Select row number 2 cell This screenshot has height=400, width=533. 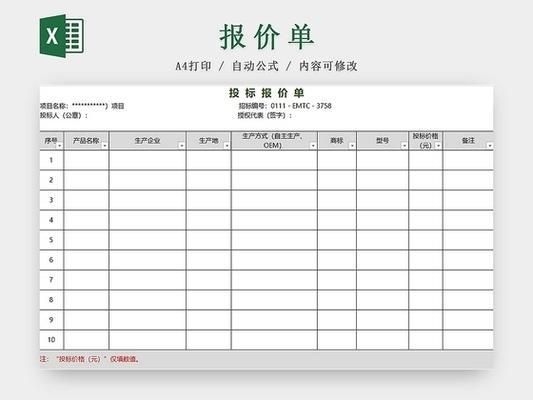click(x=51, y=180)
